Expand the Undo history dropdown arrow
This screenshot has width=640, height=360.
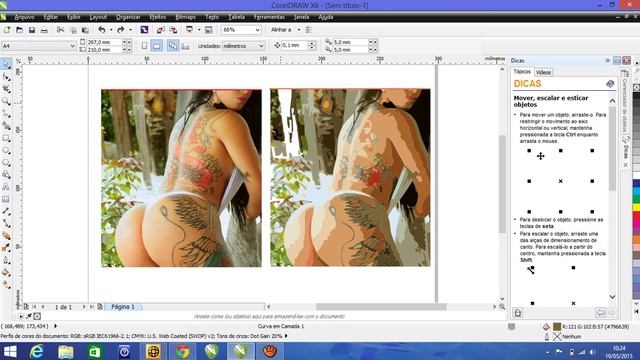pyautogui.click(x=111, y=30)
